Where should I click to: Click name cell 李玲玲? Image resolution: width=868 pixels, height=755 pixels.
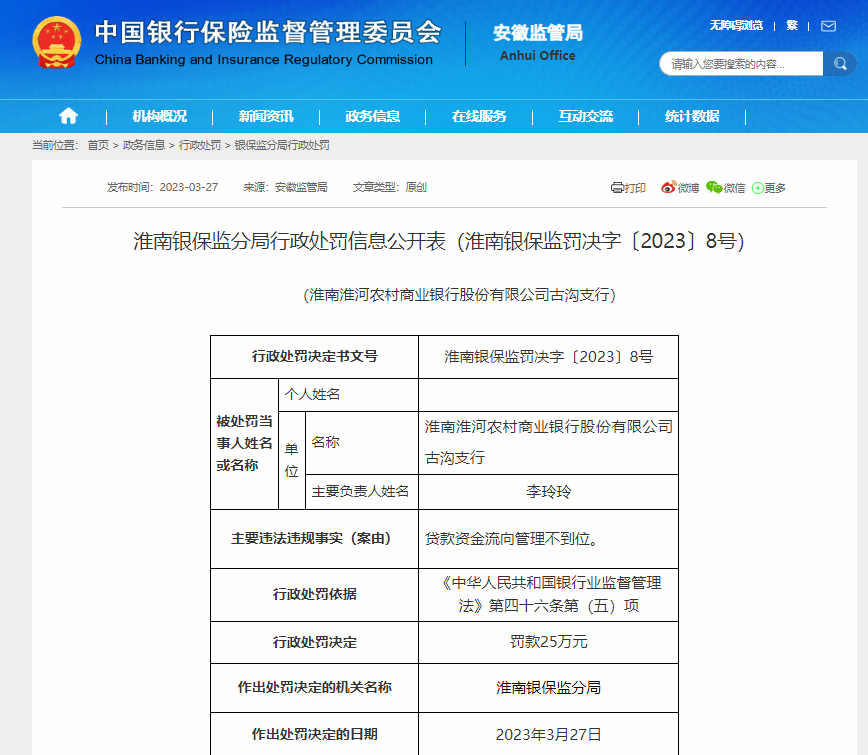coord(549,492)
